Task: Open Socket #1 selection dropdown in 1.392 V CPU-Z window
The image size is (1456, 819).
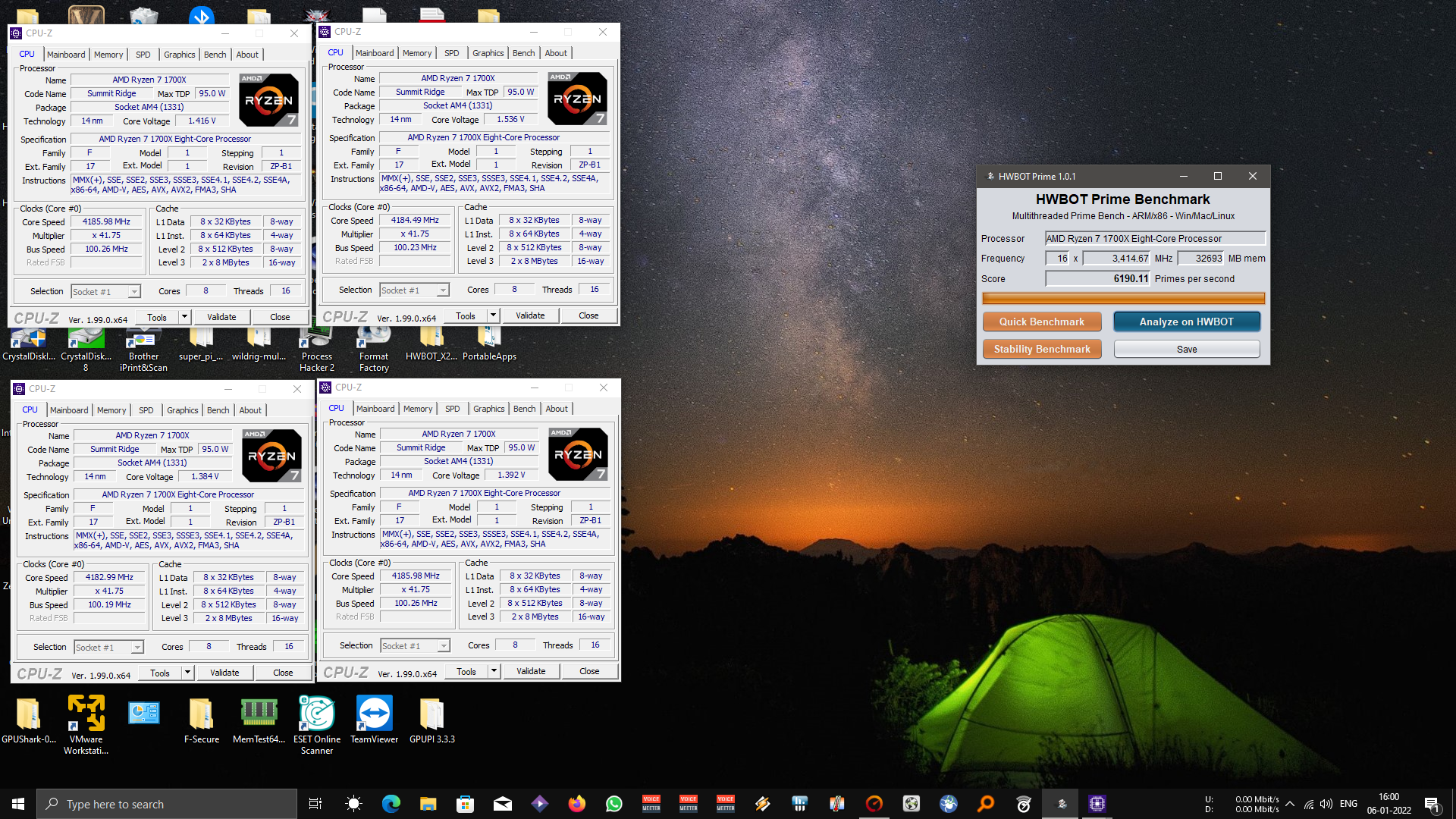Action: coord(415,645)
